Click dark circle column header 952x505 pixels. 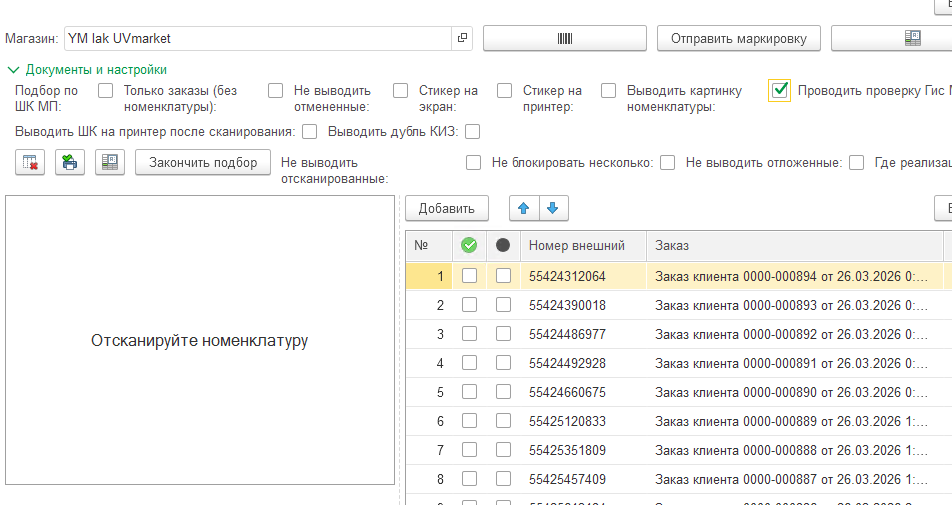coord(503,245)
